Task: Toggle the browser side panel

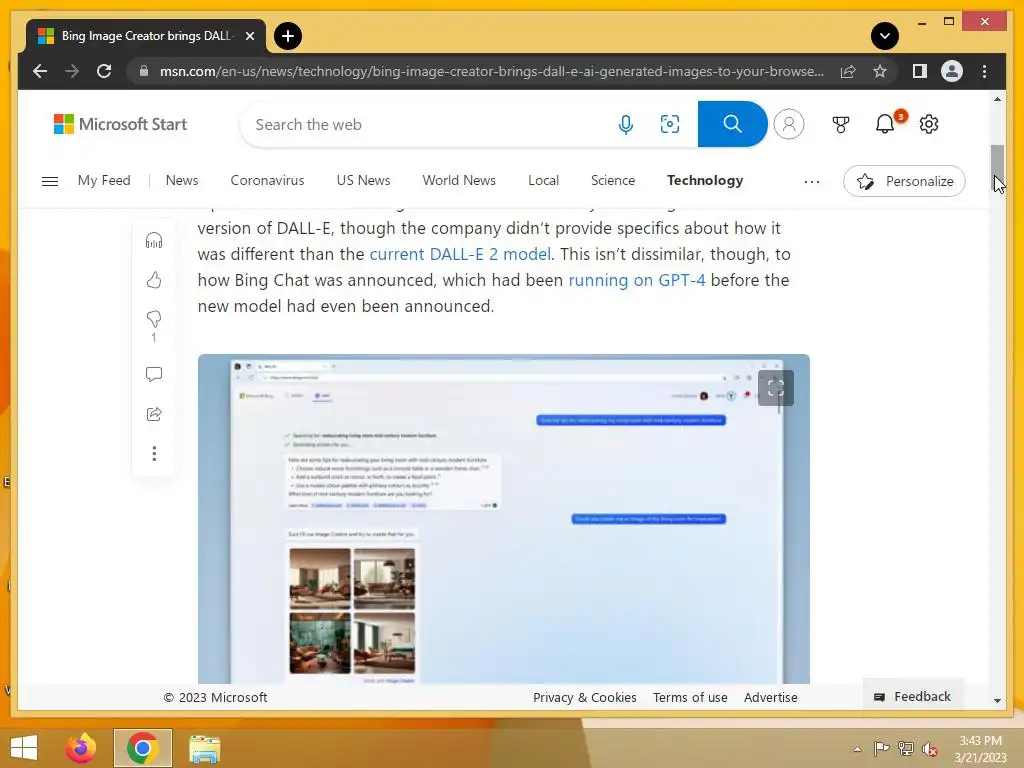Action: pyautogui.click(x=920, y=71)
